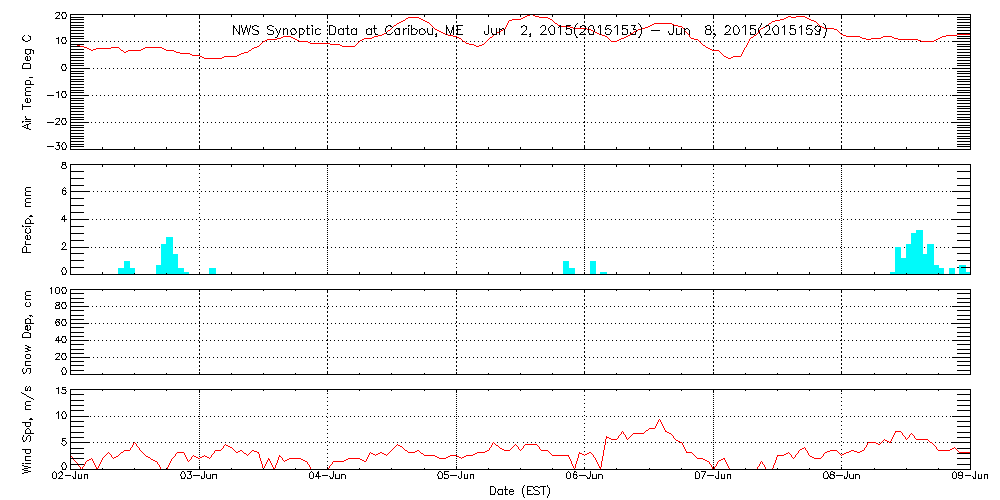Click the '02-Jun' date tick label

pos(71,478)
